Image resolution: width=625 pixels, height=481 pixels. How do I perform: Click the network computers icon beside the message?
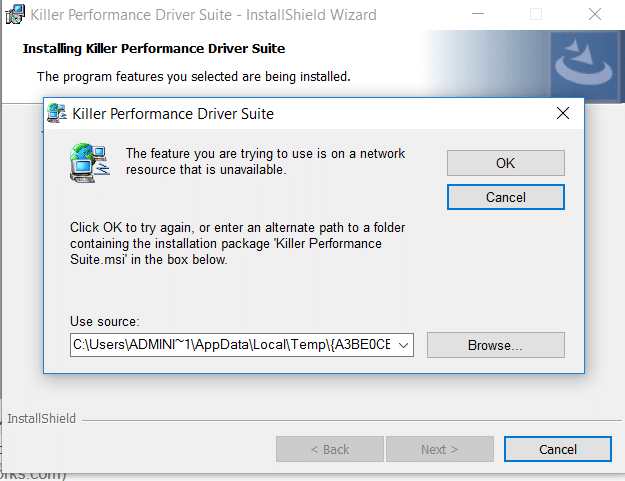click(x=88, y=163)
